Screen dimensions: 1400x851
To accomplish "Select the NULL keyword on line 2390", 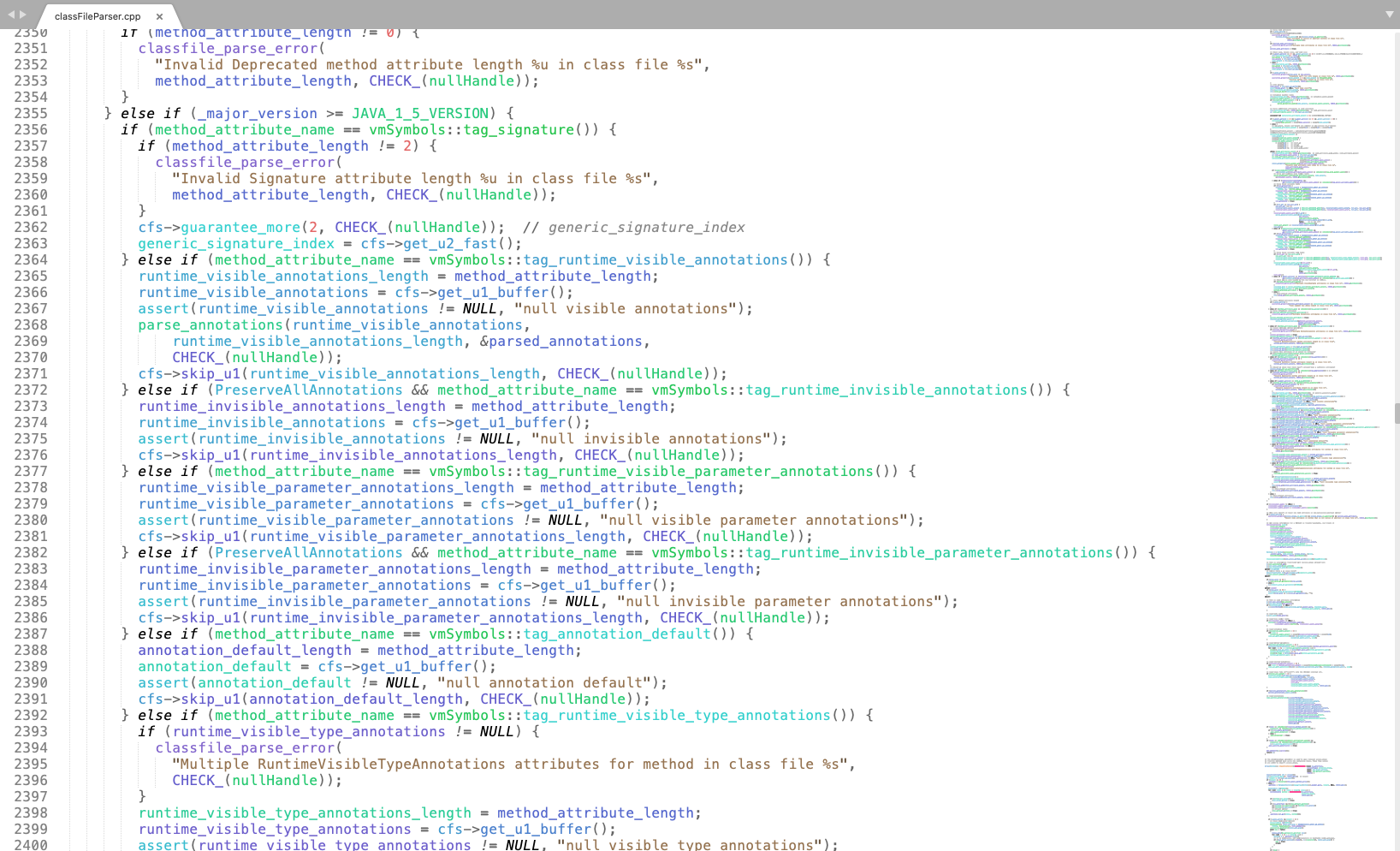I will coord(400,682).
